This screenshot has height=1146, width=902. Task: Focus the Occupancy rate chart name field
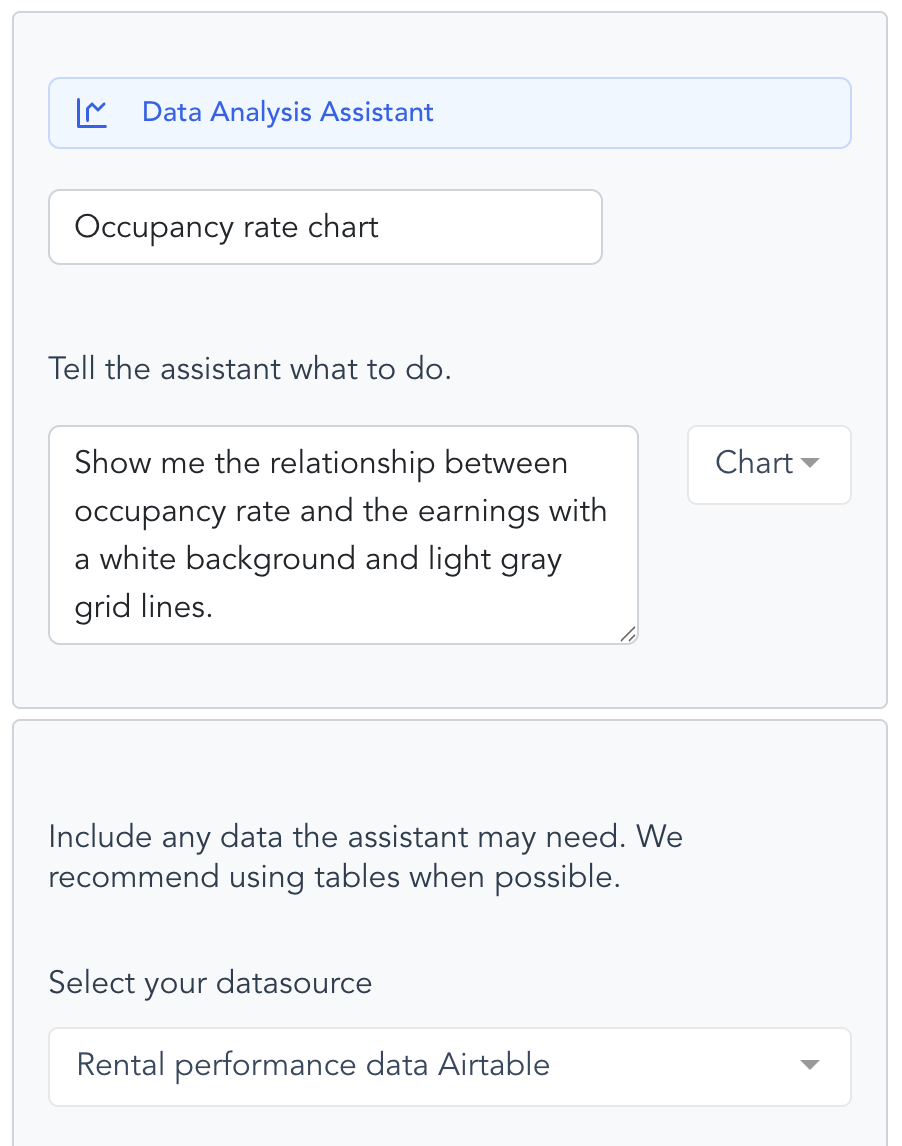pos(325,227)
